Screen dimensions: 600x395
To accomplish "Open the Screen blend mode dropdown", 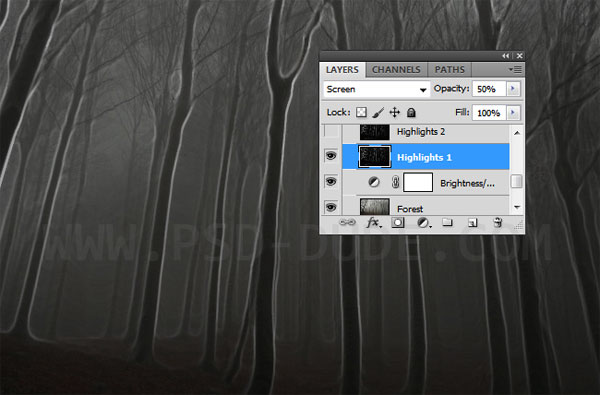I will [376, 89].
